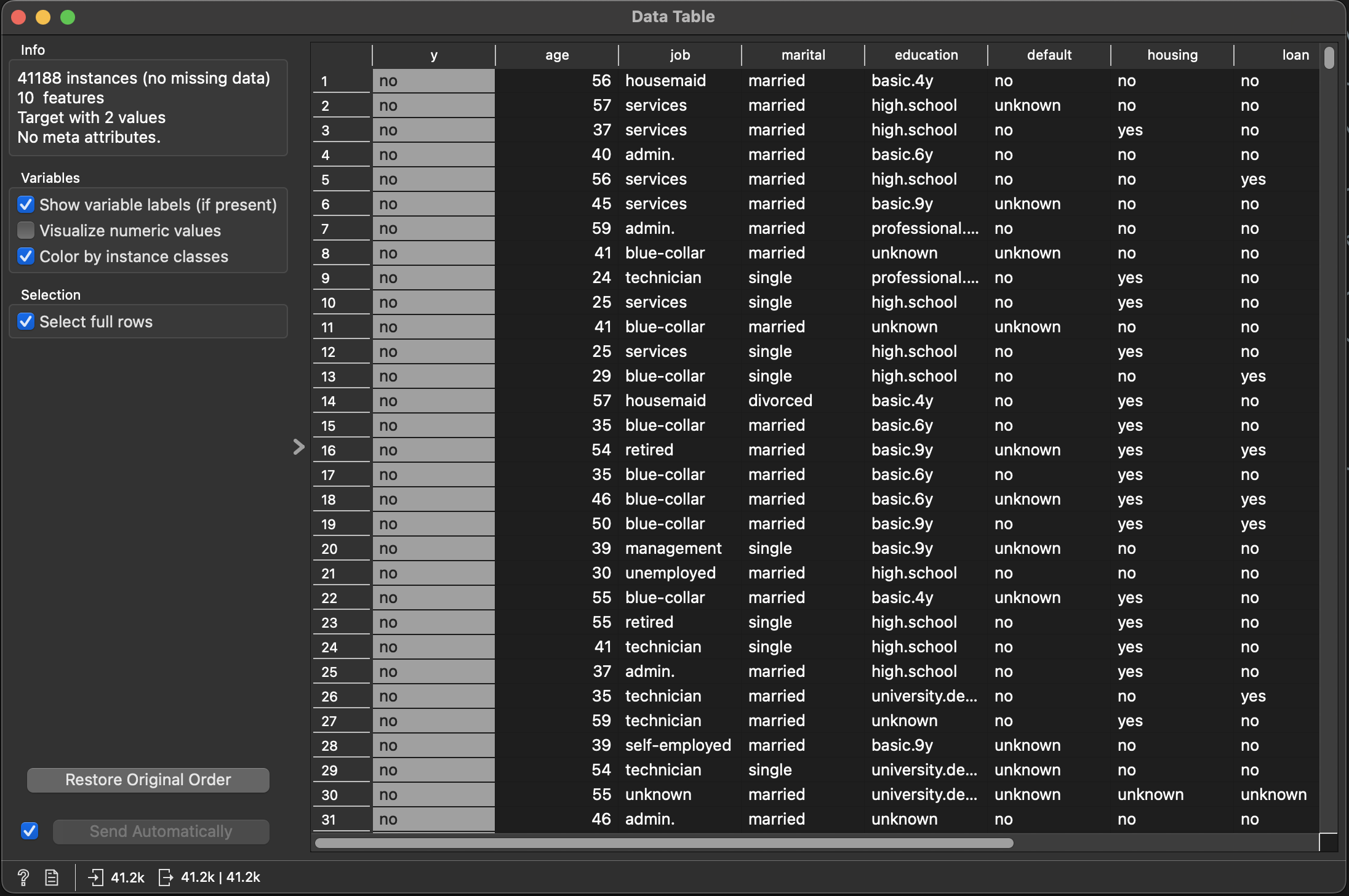The image size is (1349, 896).
Task: Sort by the education column header
Action: click(x=926, y=55)
